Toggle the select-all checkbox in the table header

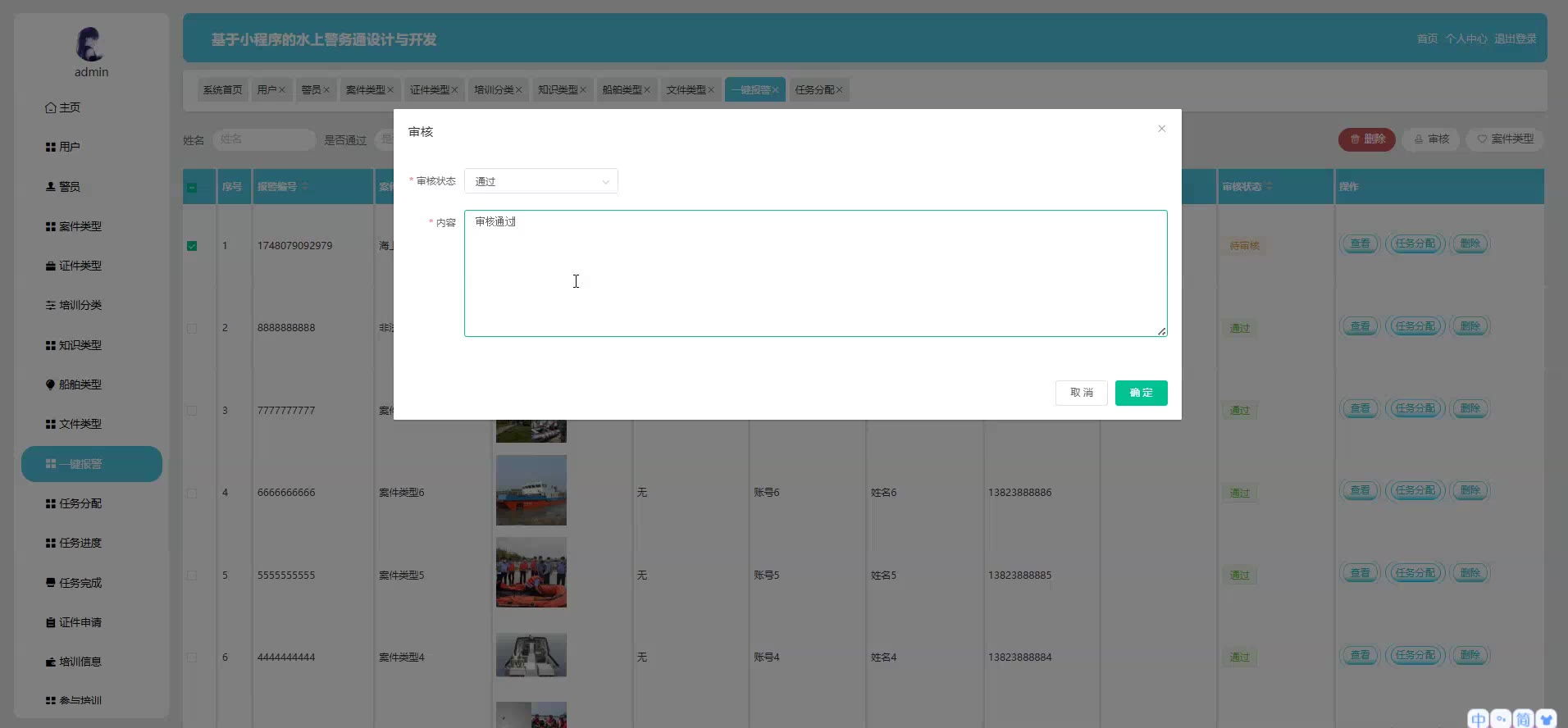pyautogui.click(x=192, y=187)
